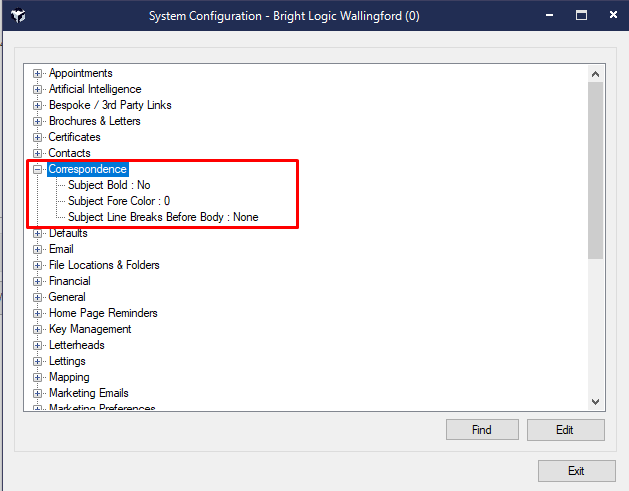
Task: Select the File Locations & Folders item
Action: pos(104,265)
